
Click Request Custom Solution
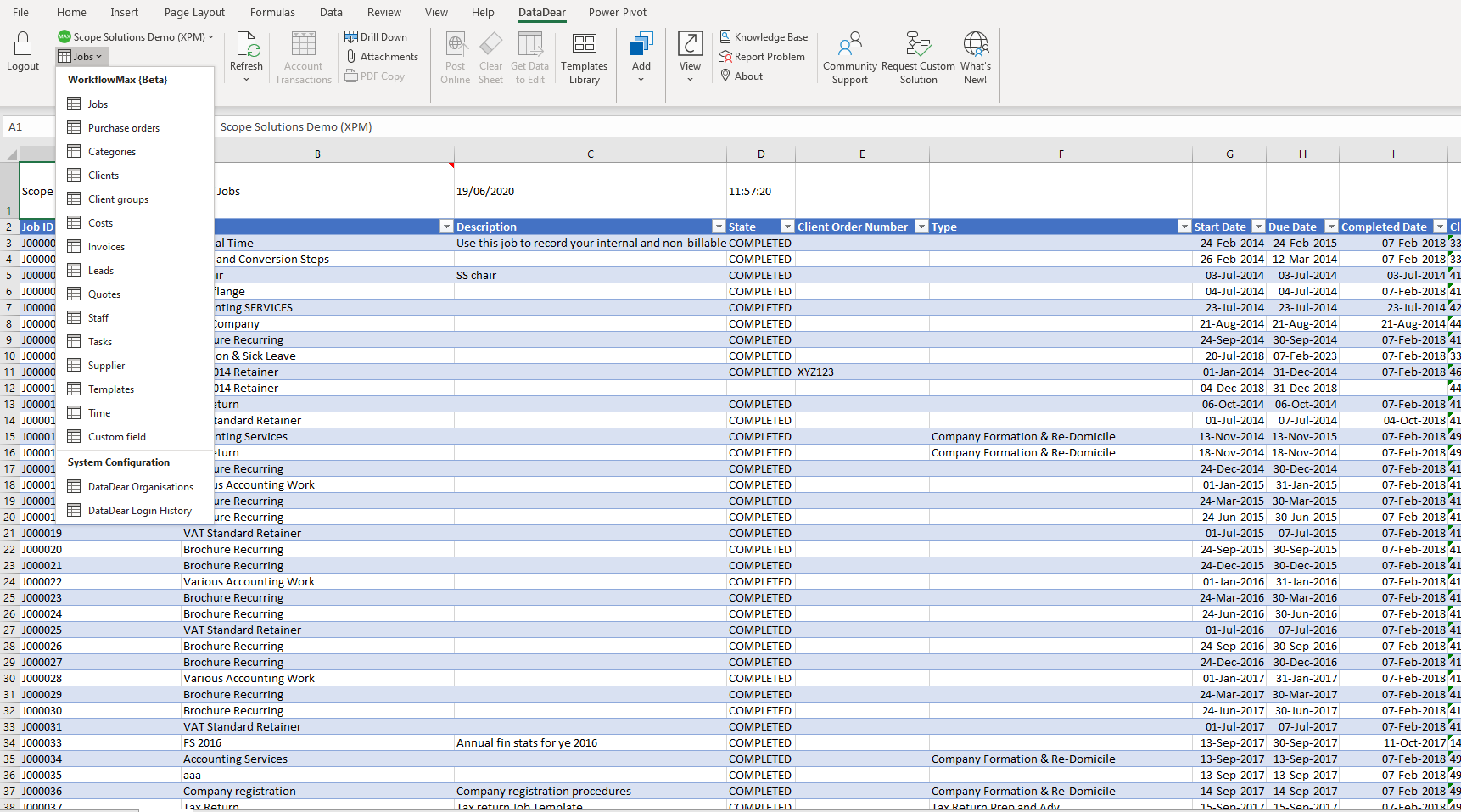918,58
